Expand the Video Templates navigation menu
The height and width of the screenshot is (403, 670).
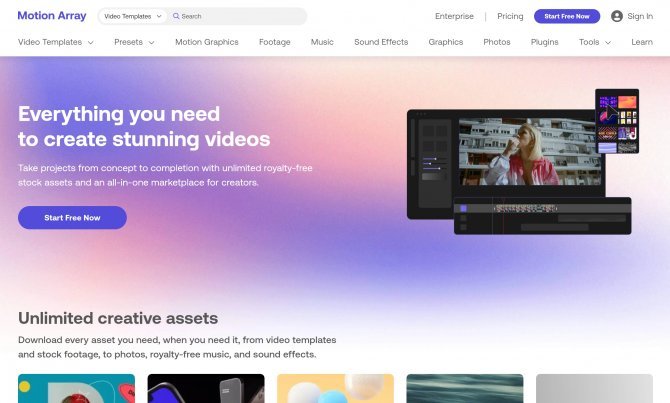[x=56, y=42]
